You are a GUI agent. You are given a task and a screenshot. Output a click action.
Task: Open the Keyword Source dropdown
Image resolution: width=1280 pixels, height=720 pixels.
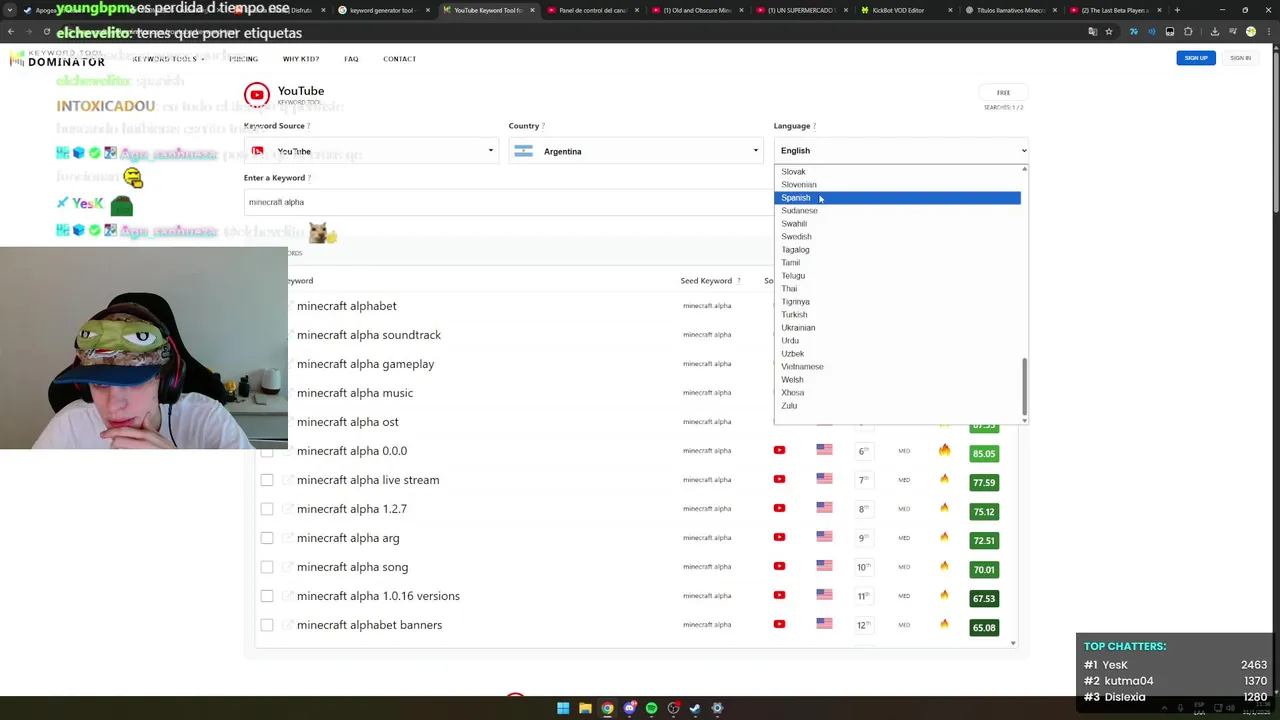[371, 151]
